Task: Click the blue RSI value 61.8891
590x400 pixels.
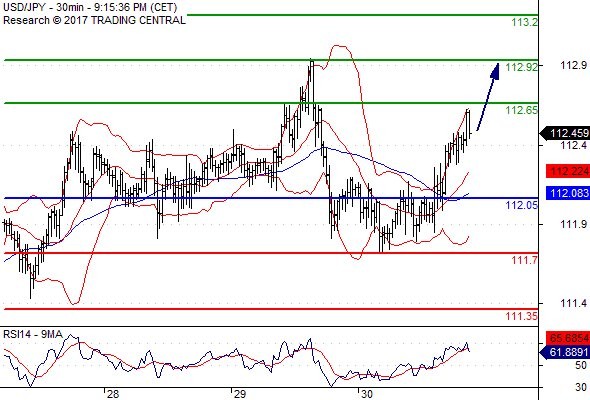Action: click(565, 353)
